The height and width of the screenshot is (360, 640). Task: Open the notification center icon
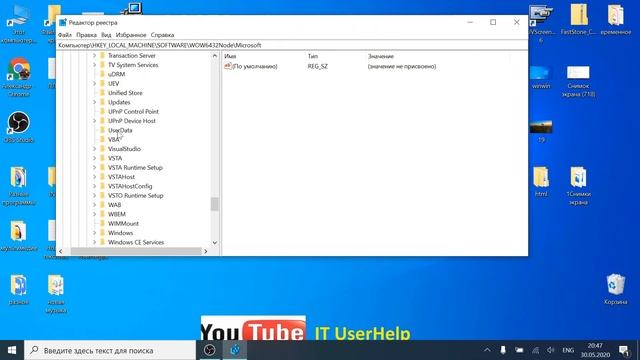click(624, 350)
